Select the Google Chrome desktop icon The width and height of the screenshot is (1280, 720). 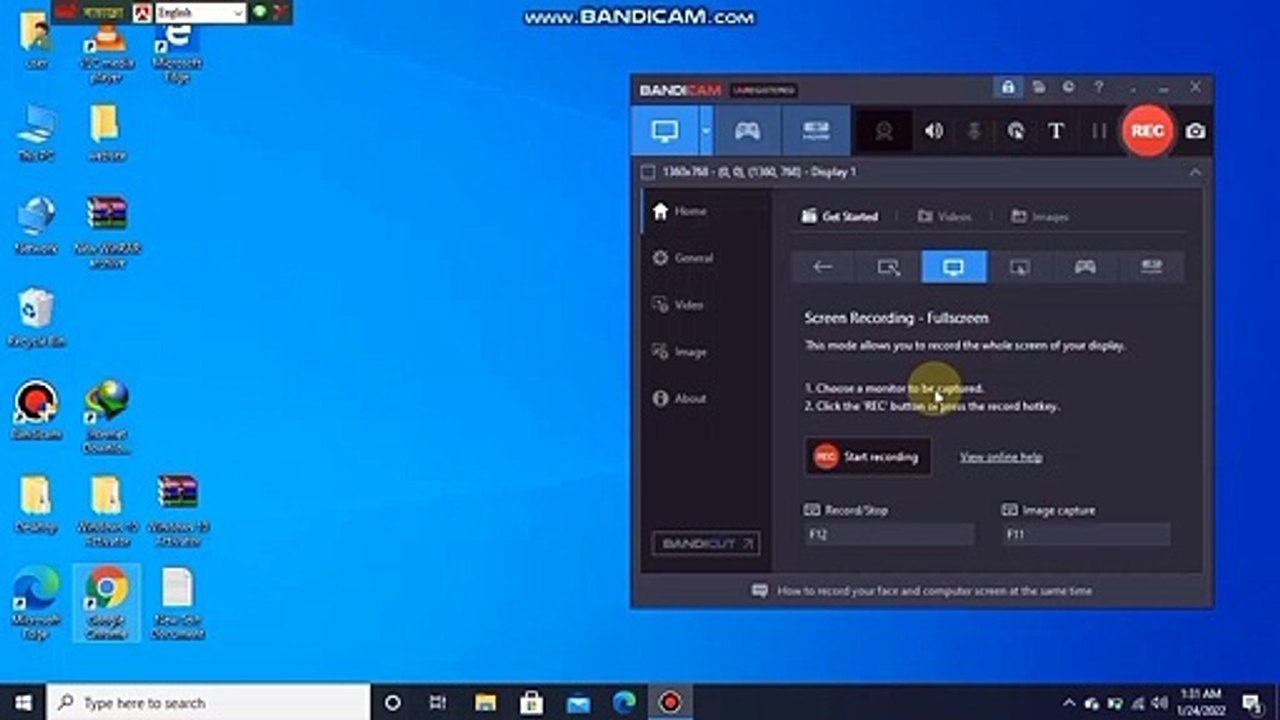point(106,602)
